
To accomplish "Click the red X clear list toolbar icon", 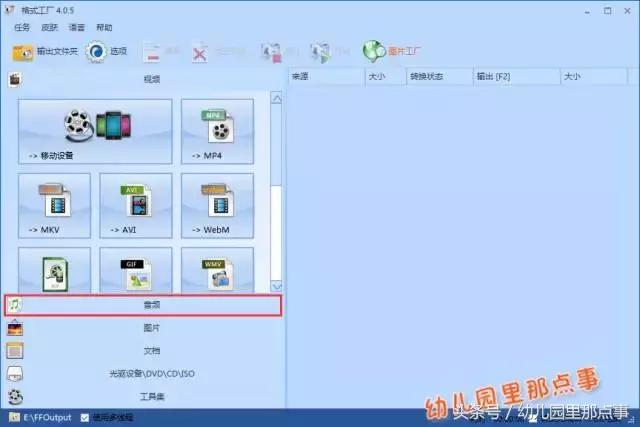I will coord(199,53).
